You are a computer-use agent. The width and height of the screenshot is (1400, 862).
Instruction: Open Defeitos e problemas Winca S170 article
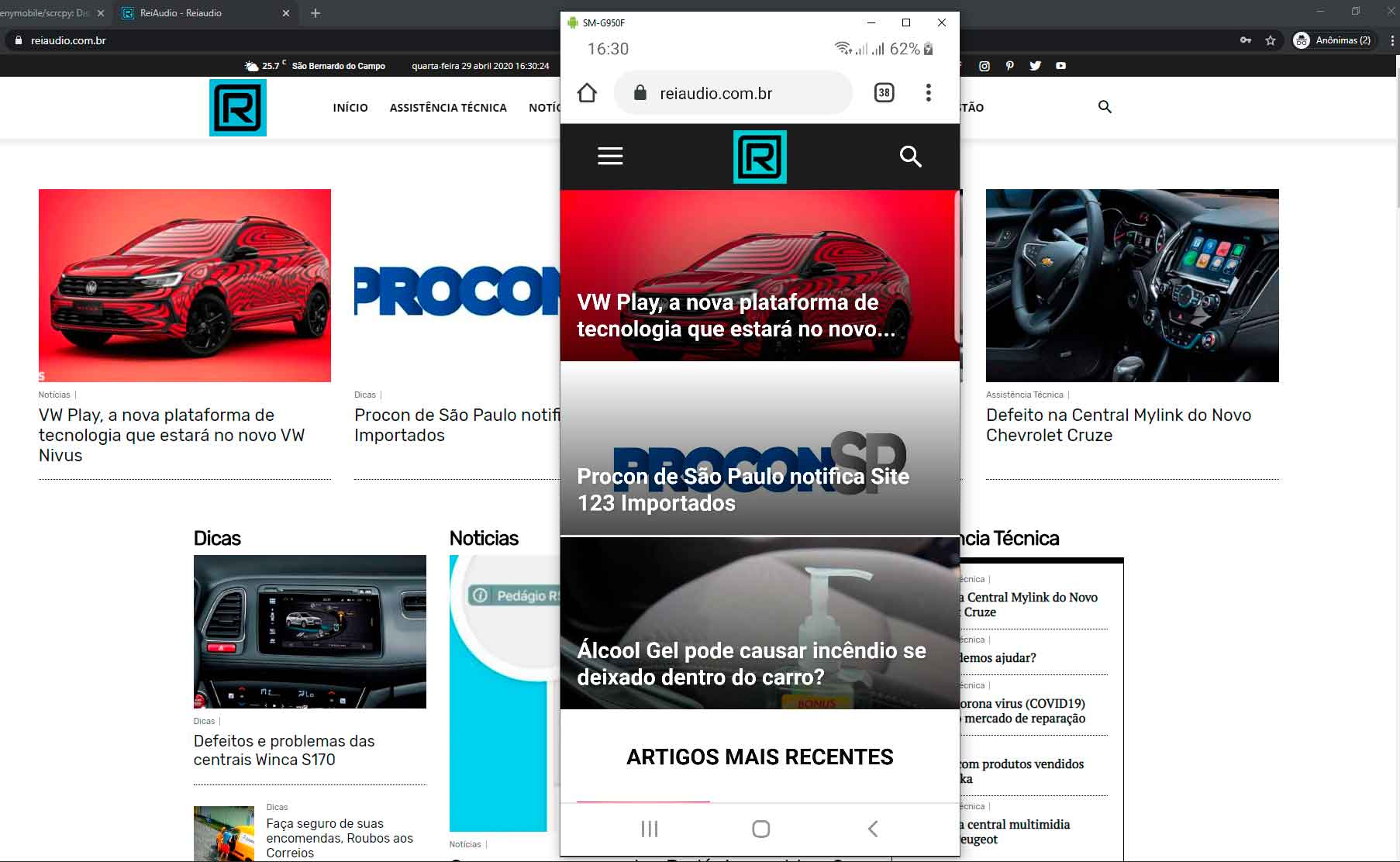click(x=284, y=750)
